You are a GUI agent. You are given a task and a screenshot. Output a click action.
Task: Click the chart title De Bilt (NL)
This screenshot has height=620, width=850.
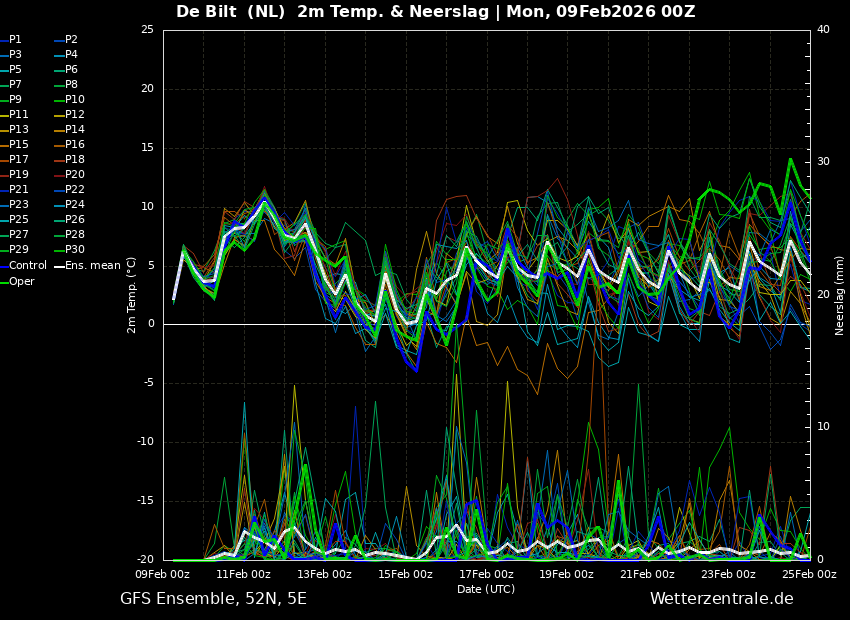click(x=243, y=12)
